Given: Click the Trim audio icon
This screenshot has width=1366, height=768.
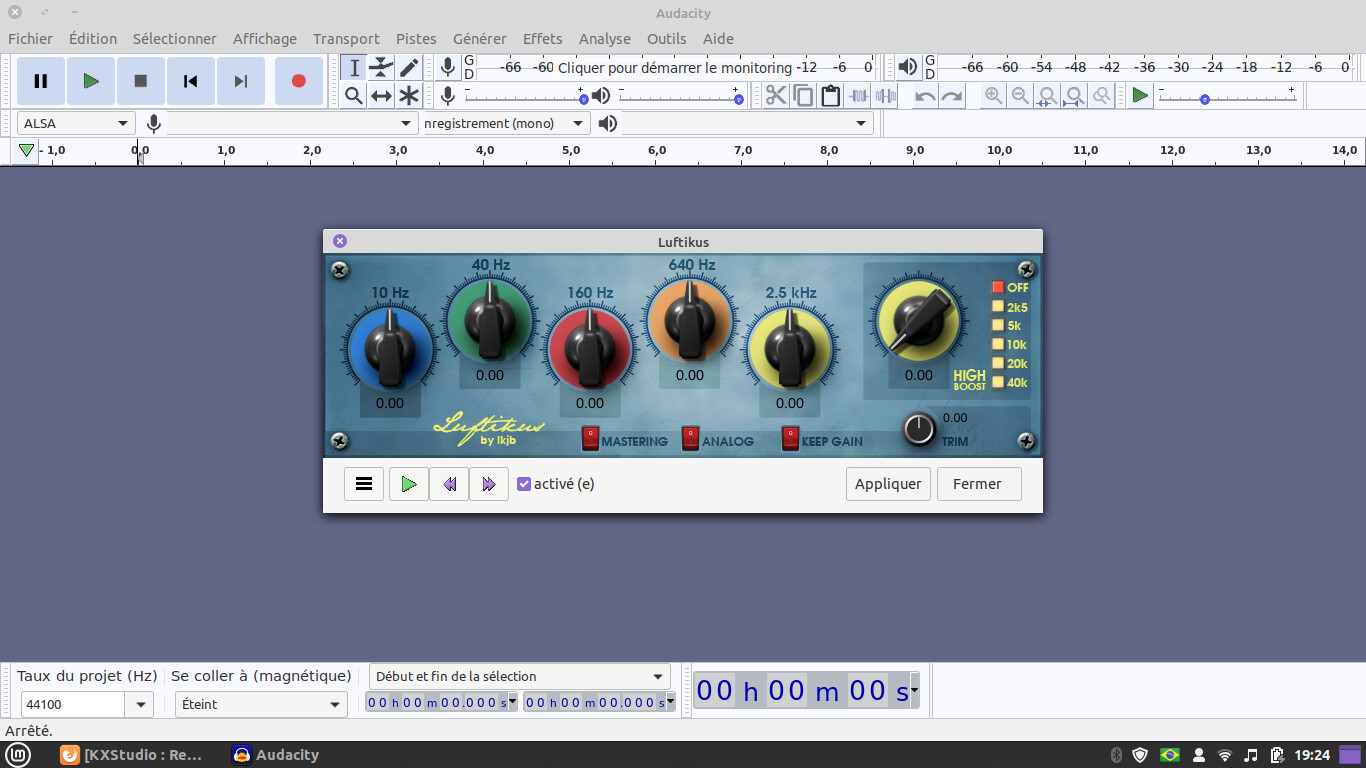Looking at the screenshot, I should [858, 95].
